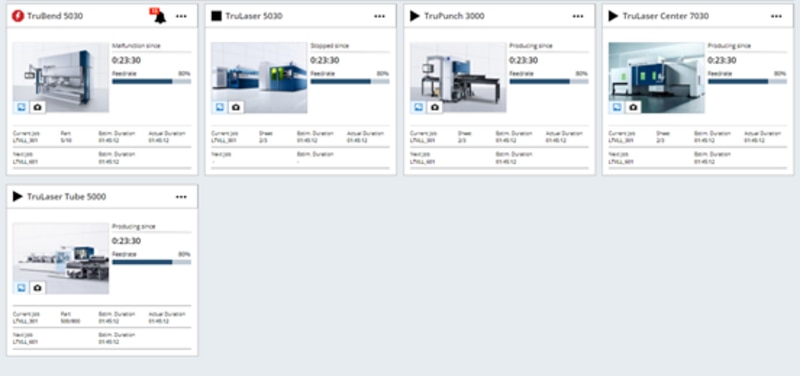Open the three-dot menu of TruBend 5030
800x376 pixels.
point(181,16)
